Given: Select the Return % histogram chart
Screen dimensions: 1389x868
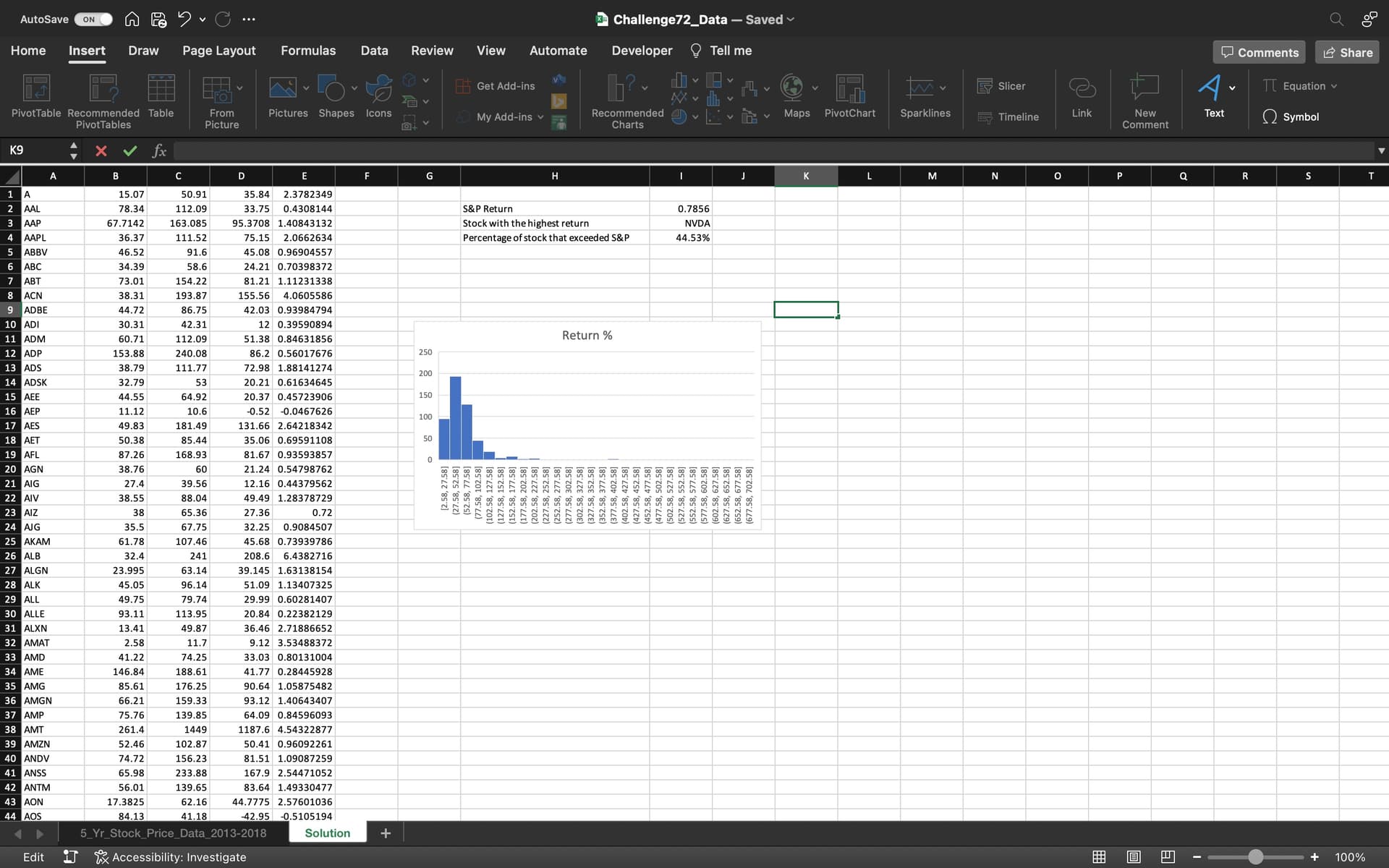Looking at the screenshot, I should click(x=587, y=426).
